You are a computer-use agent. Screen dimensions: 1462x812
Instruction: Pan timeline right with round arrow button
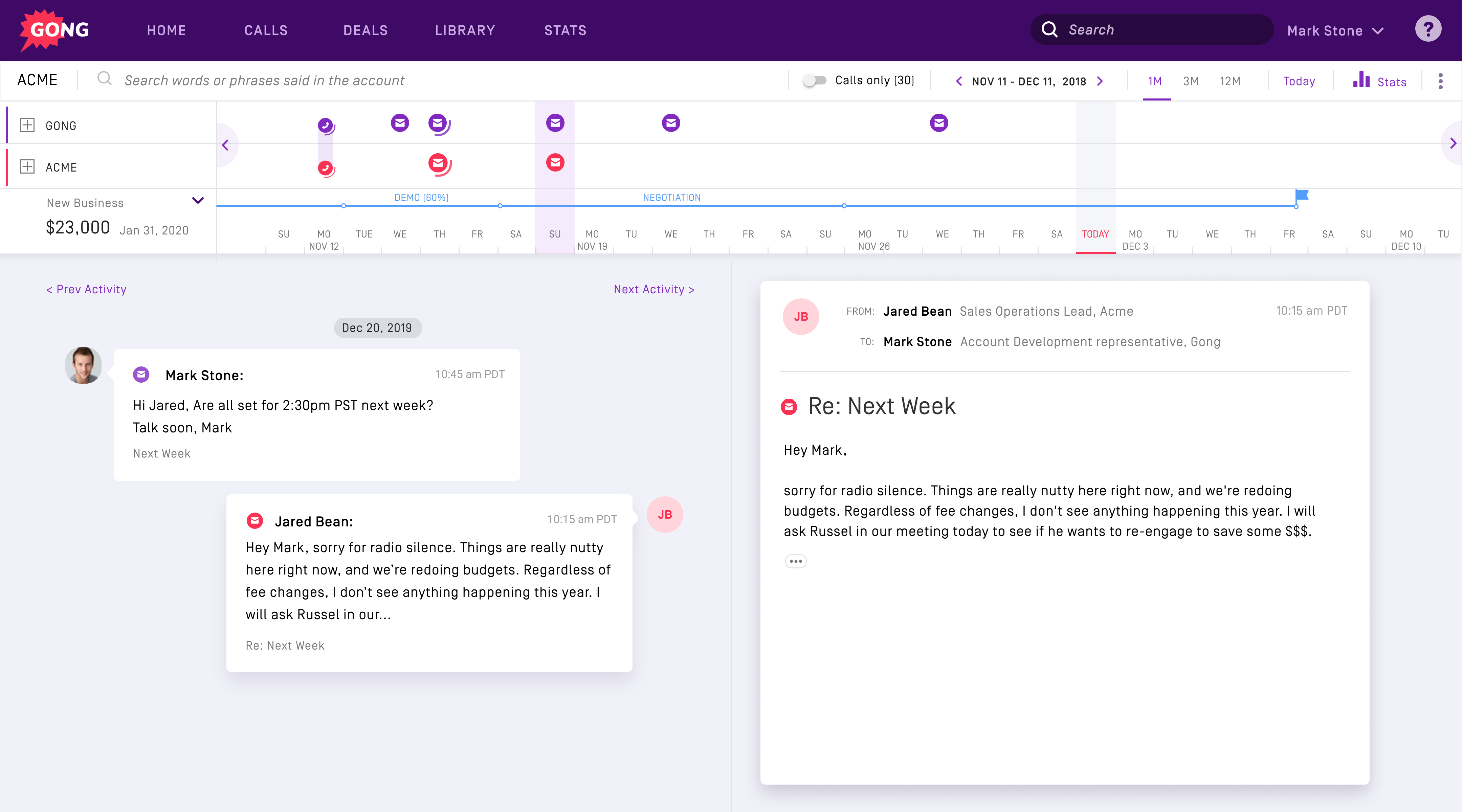pos(1452,143)
